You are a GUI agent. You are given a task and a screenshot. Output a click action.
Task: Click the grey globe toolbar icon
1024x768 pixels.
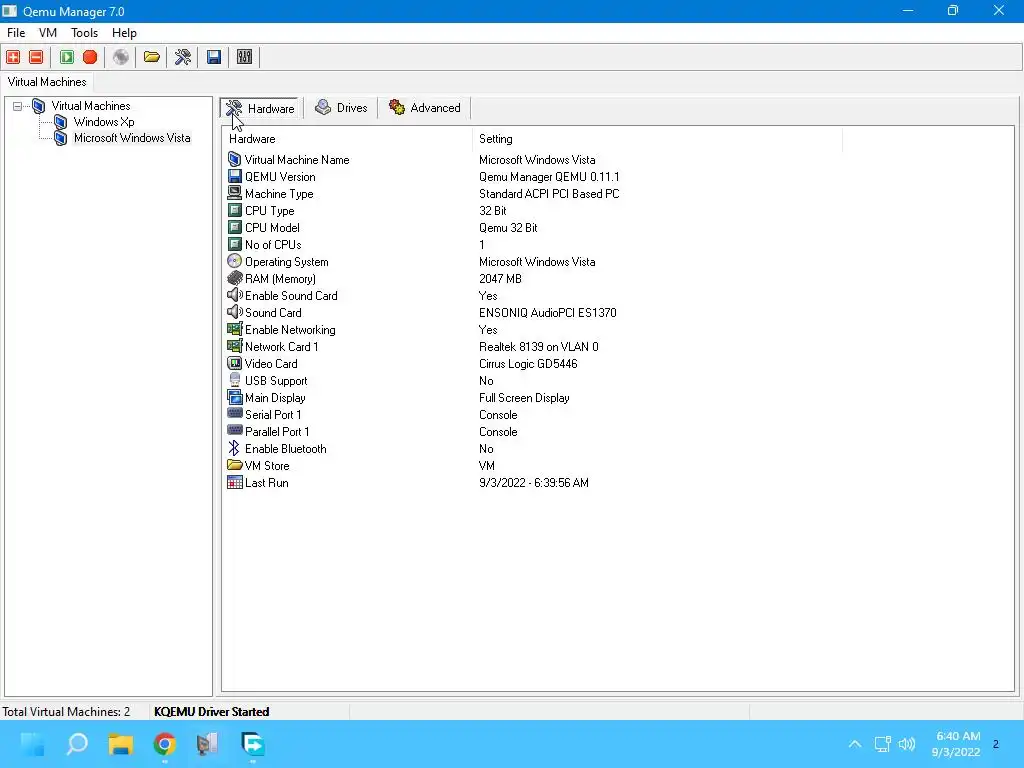point(121,57)
